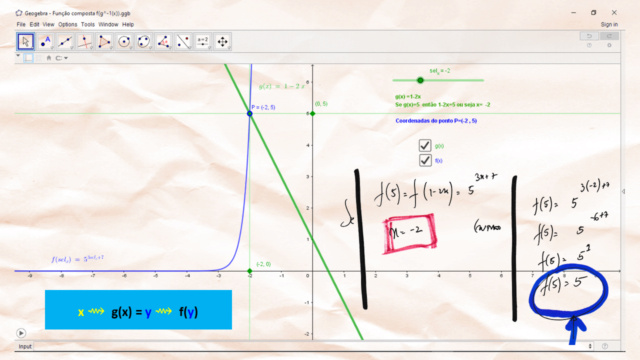Minimize the GeoGebra window
This screenshot has width=640, height=360.
pyautogui.click(x=573, y=13)
